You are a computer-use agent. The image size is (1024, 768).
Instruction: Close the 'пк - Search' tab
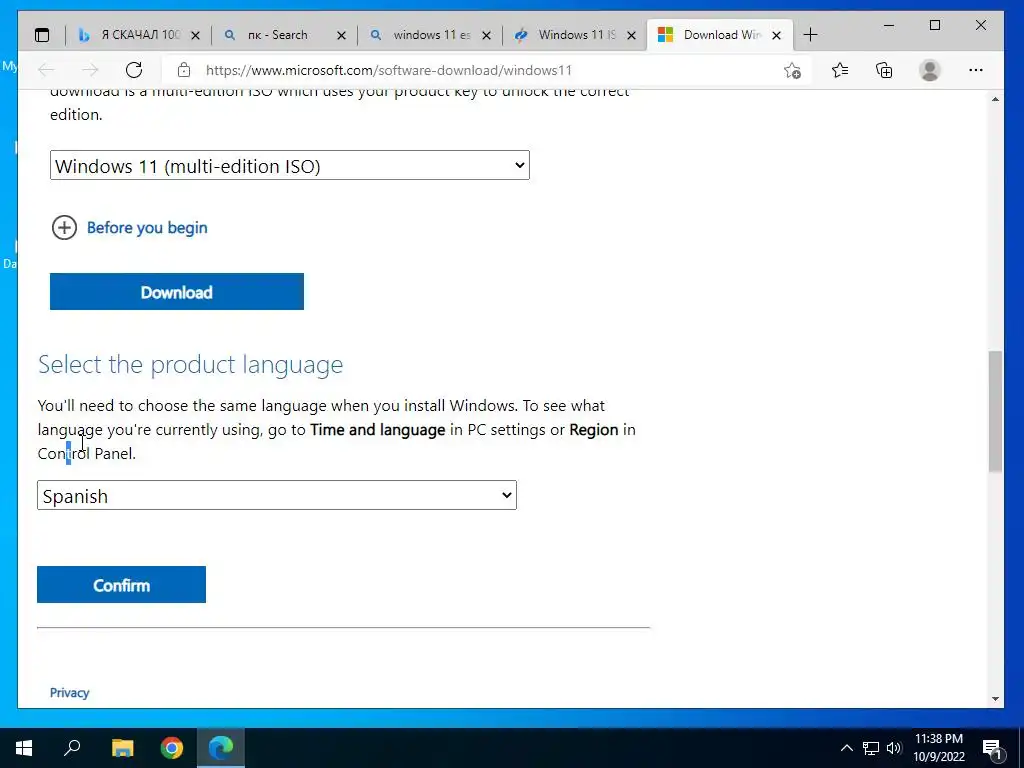click(341, 36)
